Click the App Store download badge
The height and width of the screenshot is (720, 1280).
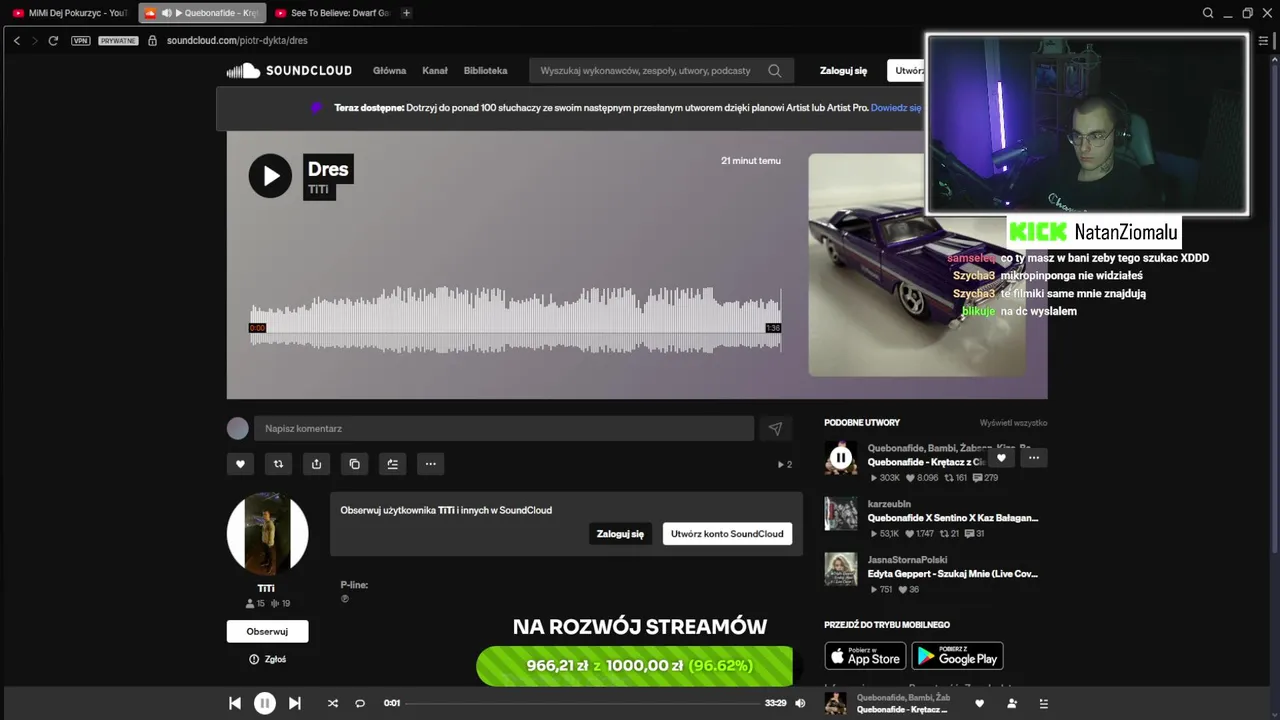tap(865, 656)
